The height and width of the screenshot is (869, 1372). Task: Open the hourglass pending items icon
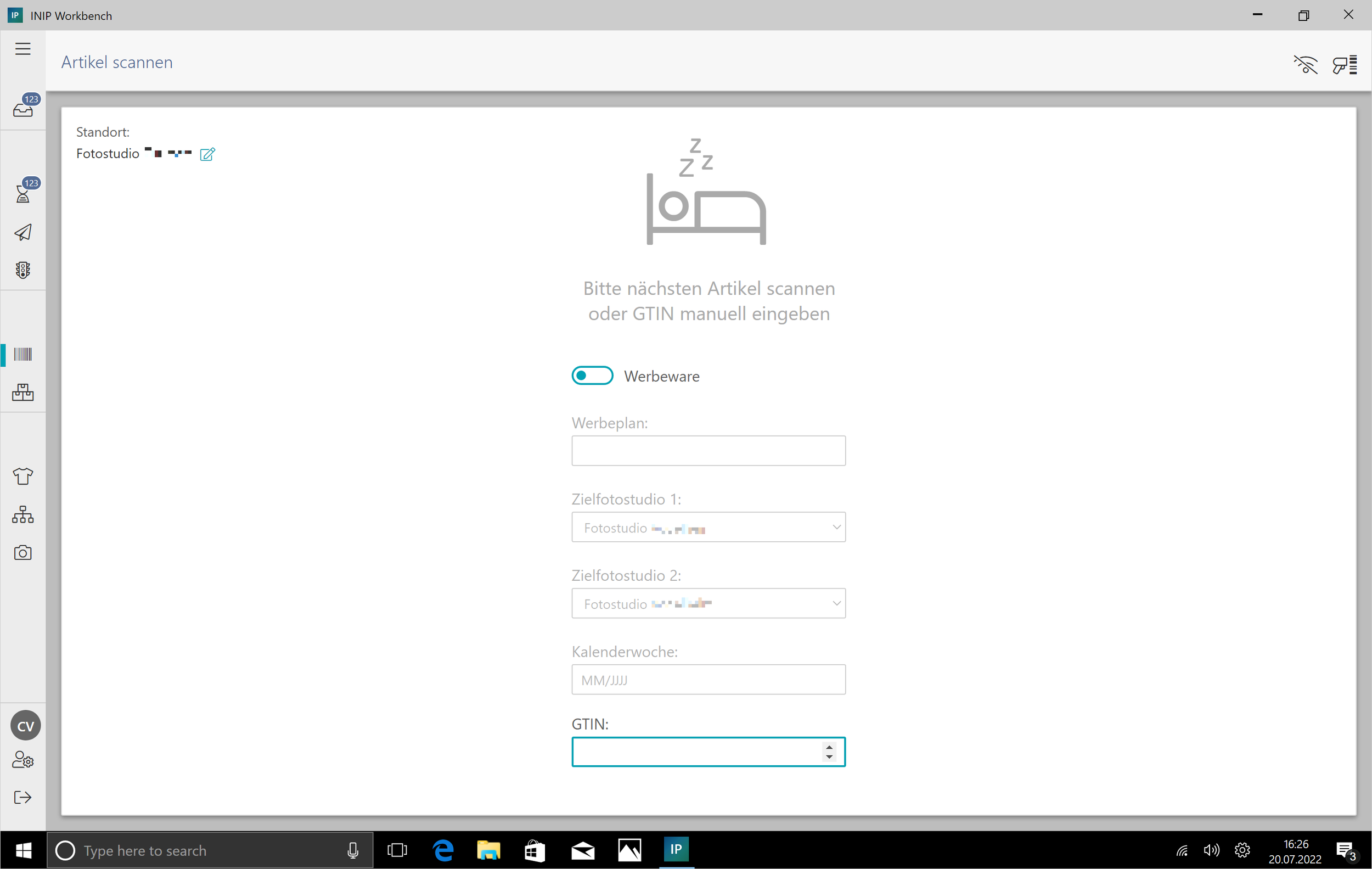[x=24, y=194]
